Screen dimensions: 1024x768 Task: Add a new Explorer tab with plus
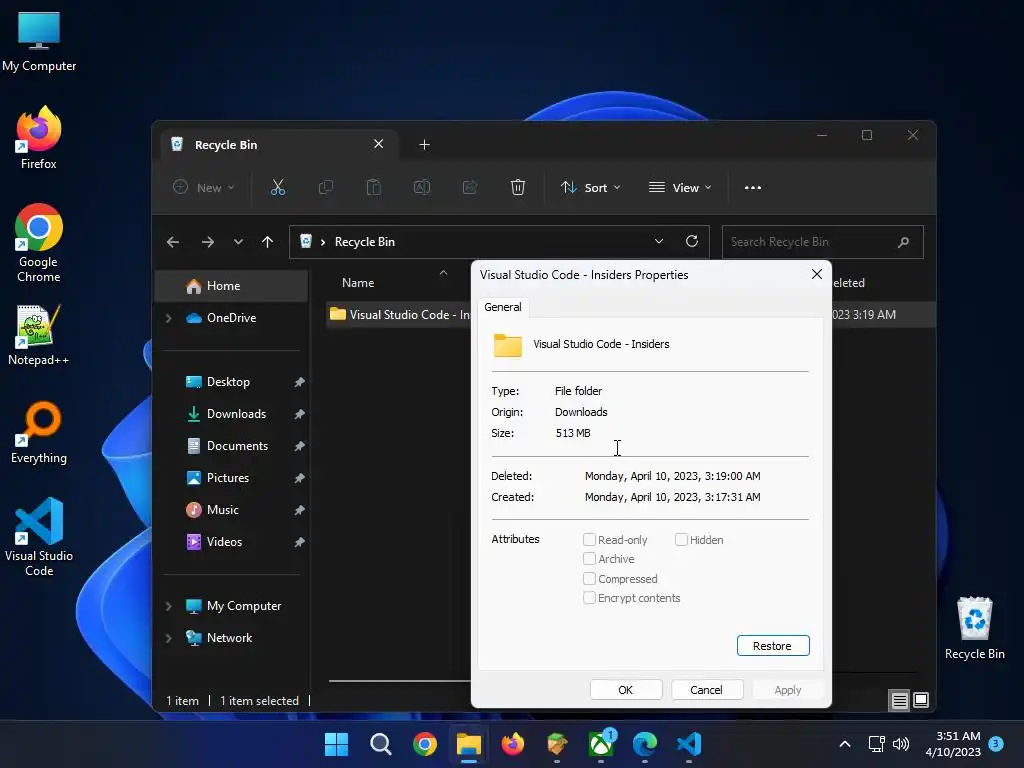click(x=424, y=144)
